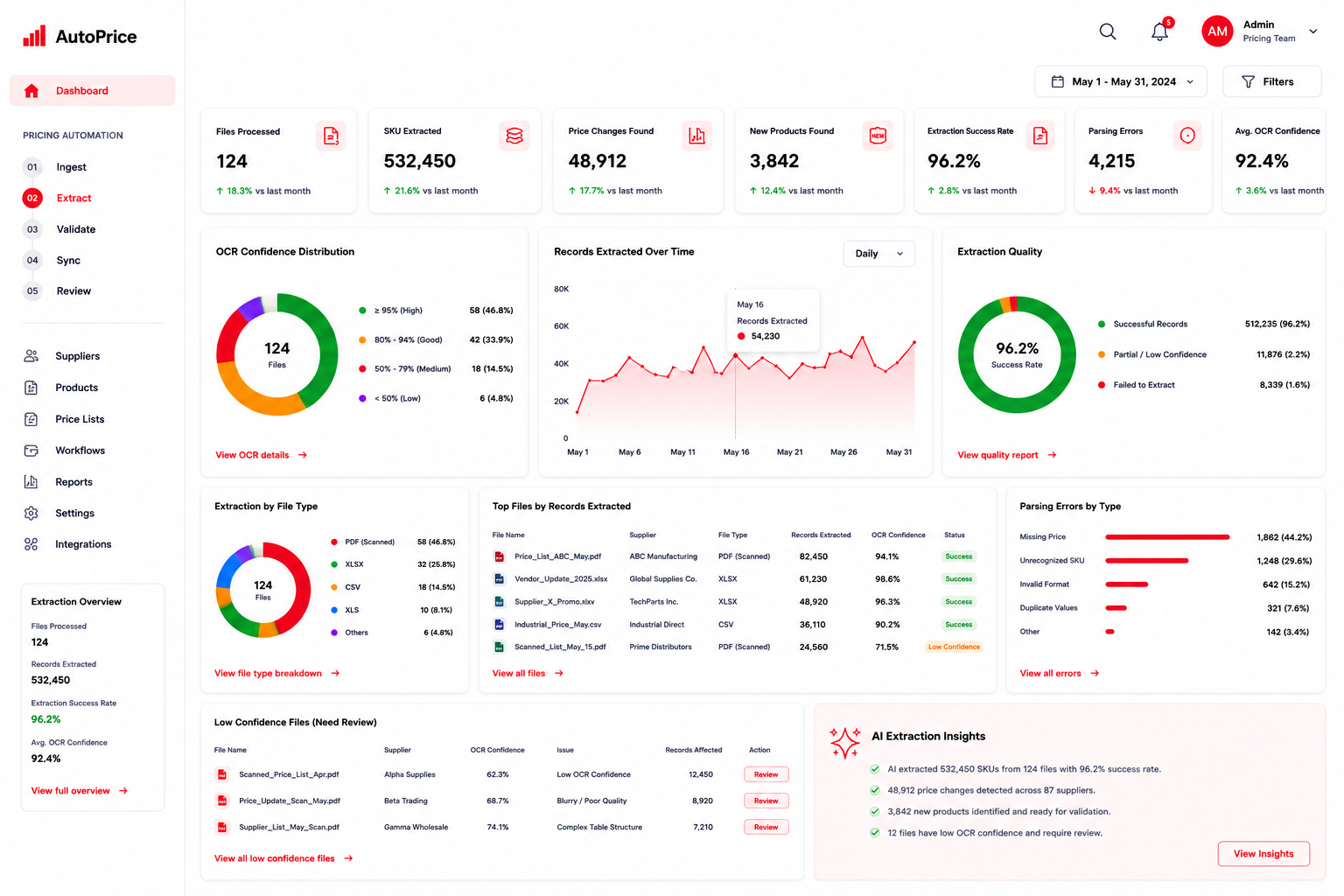The image size is (1344, 896).
Task: Click the AM user avatar
Action: tap(1217, 31)
